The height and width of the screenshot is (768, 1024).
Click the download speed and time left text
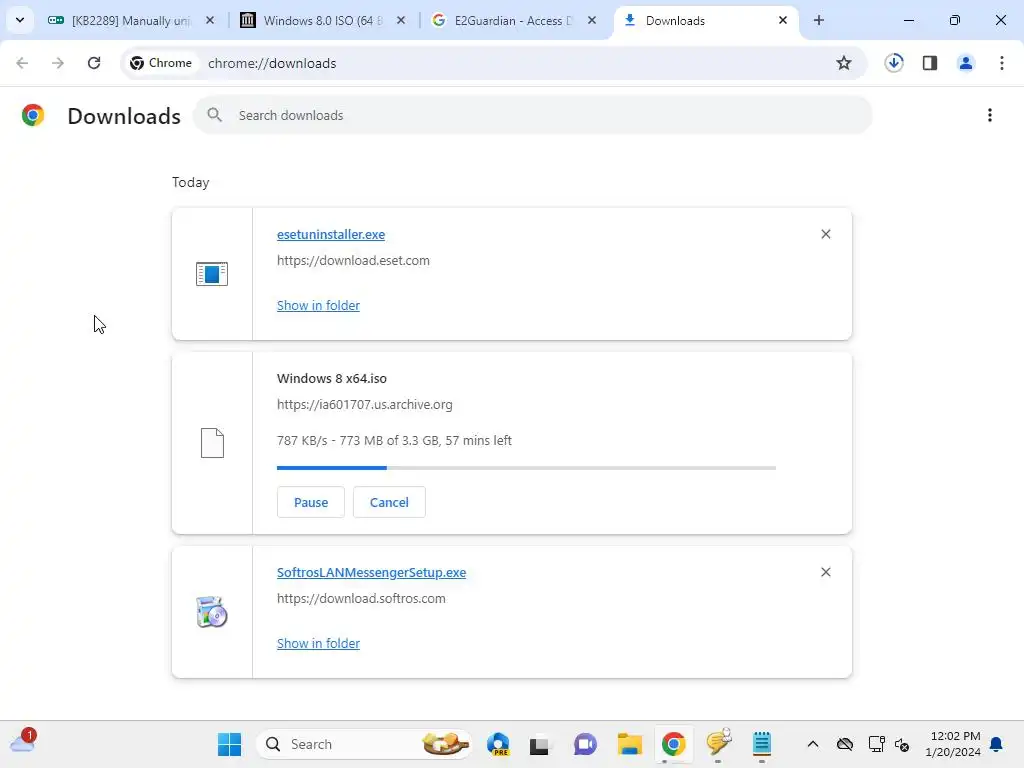tap(394, 440)
